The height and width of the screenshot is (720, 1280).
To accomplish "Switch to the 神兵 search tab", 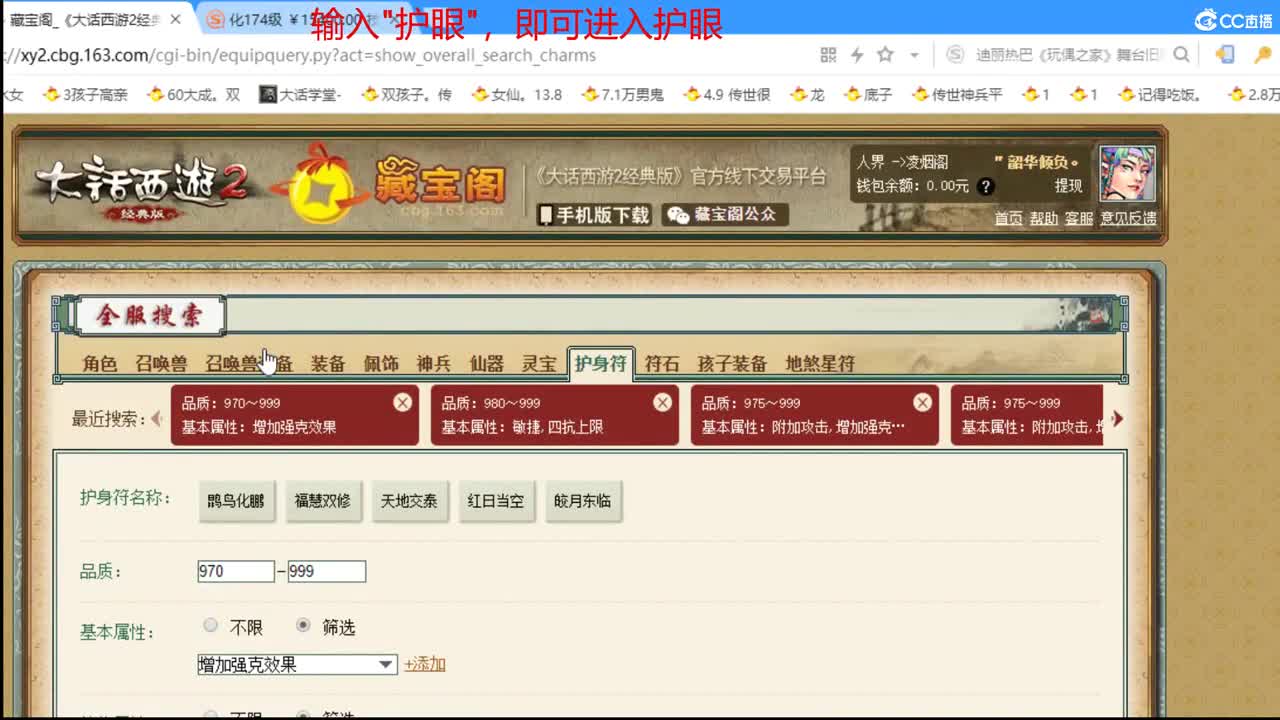I will click(434, 364).
